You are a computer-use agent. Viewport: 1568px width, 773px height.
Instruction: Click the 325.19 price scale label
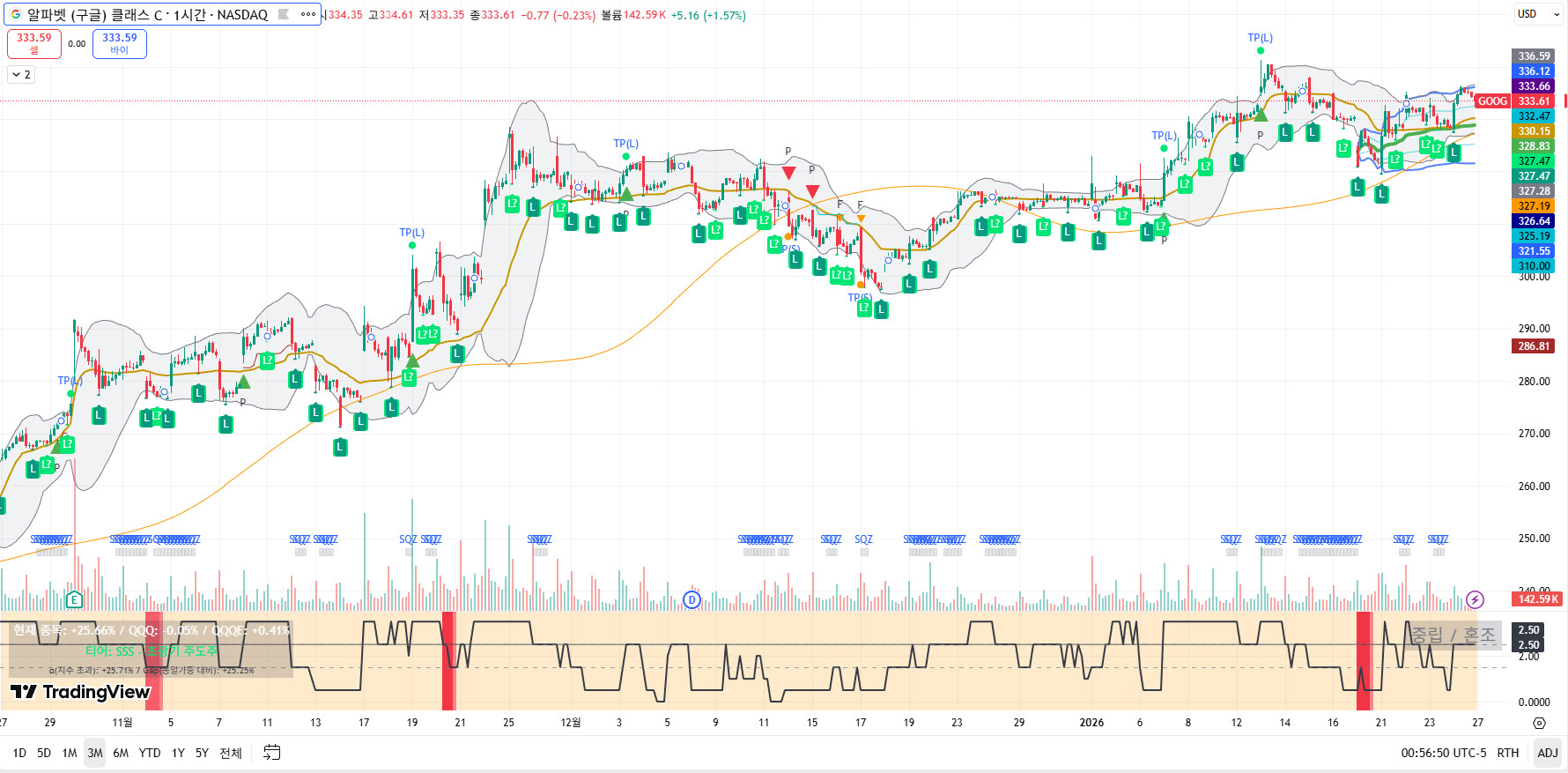pos(1534,236)
